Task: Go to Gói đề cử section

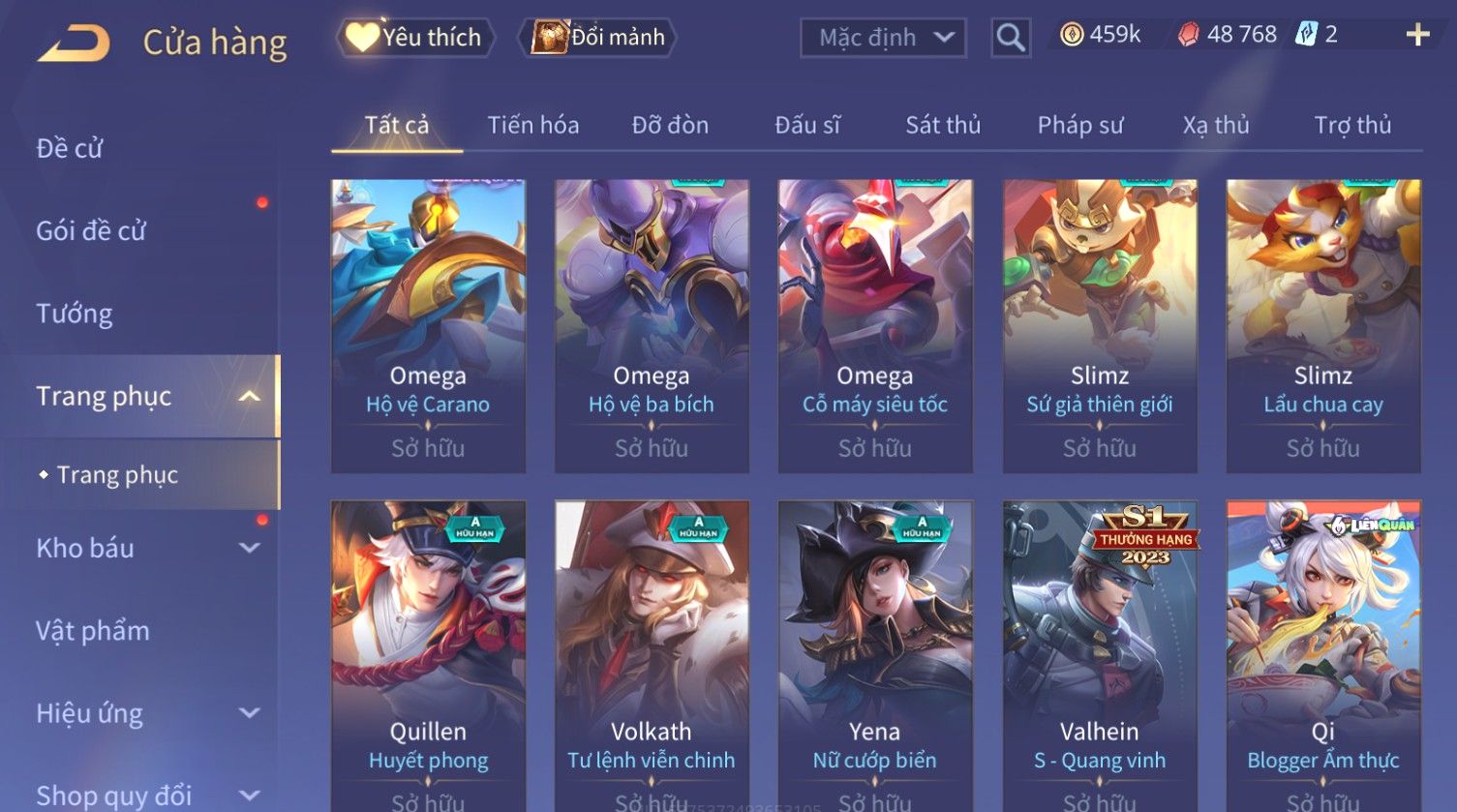Action: [91, 230]
